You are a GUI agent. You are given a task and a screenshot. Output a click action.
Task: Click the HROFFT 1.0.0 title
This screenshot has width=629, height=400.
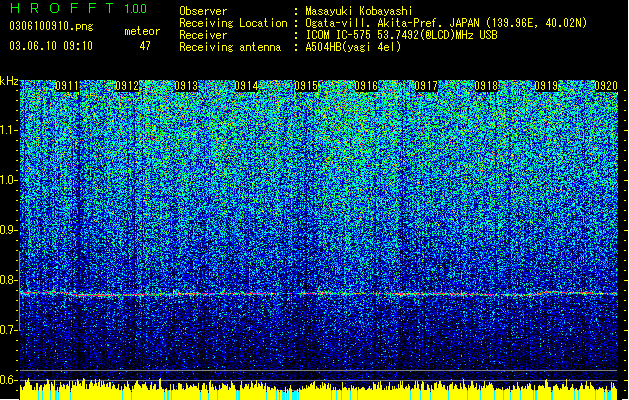(x=78, y=8)
